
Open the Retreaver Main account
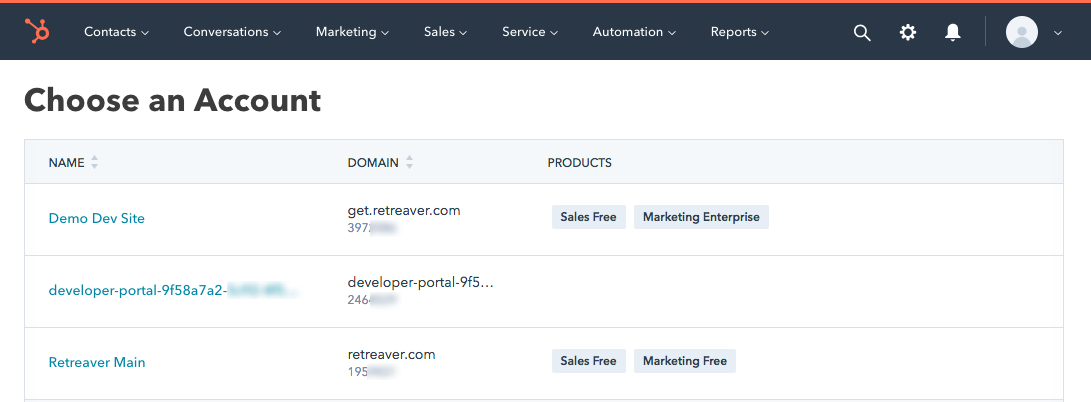click(x=97, y=362)
